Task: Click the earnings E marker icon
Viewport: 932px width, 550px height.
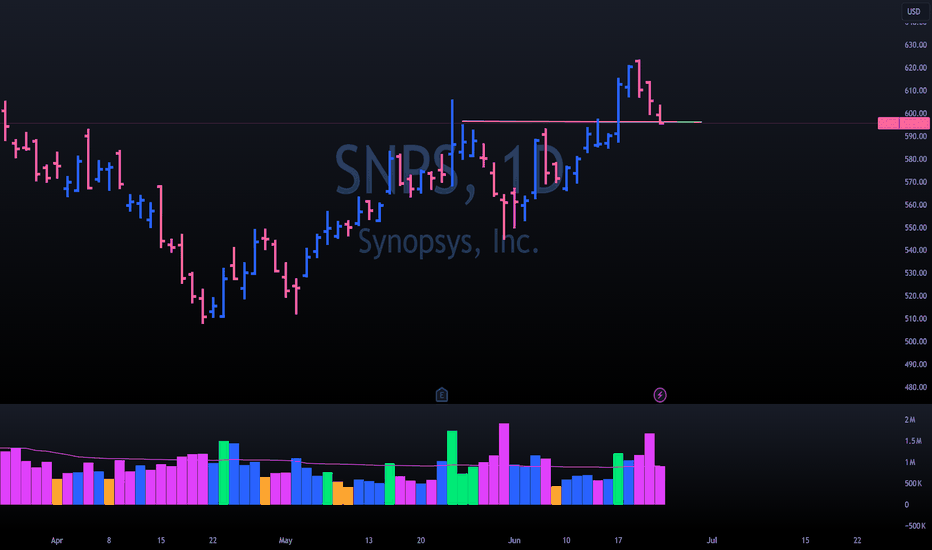Action: point(442,394)
